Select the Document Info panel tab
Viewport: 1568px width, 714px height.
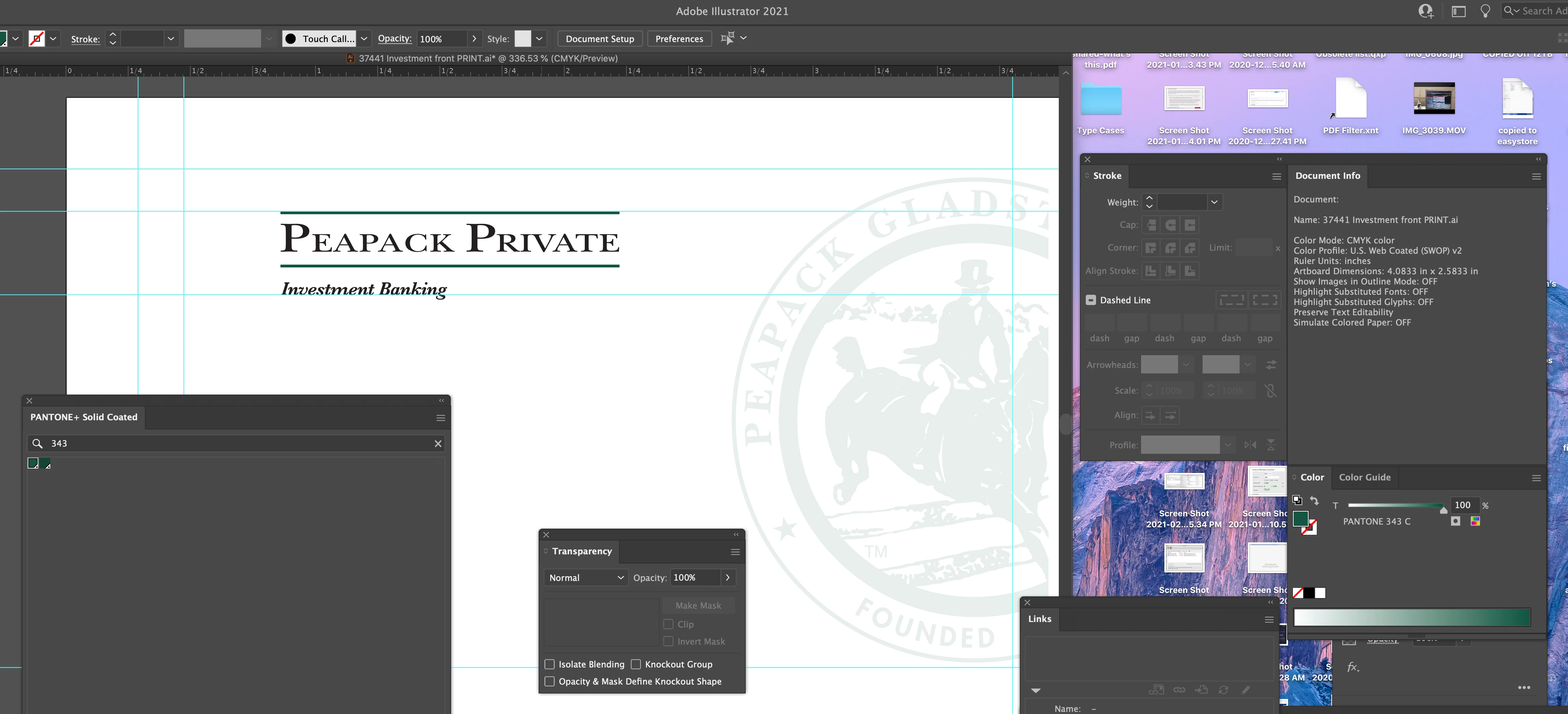click(1327, 176)
